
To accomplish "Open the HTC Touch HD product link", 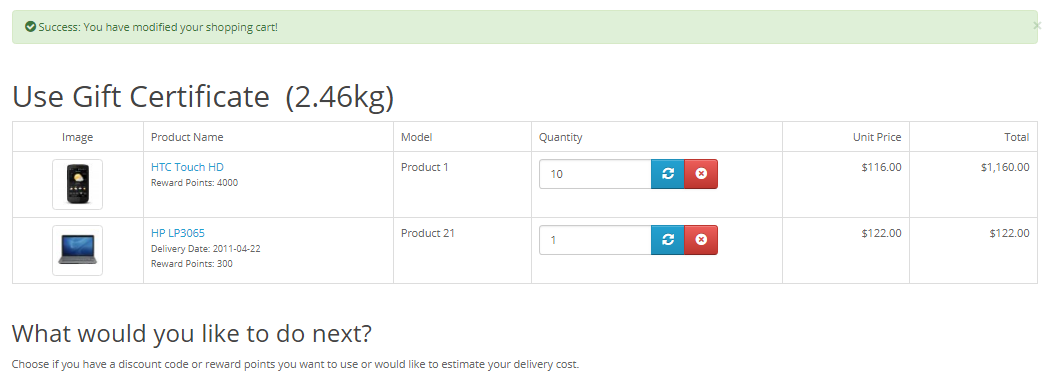I will tap(187, 167).
